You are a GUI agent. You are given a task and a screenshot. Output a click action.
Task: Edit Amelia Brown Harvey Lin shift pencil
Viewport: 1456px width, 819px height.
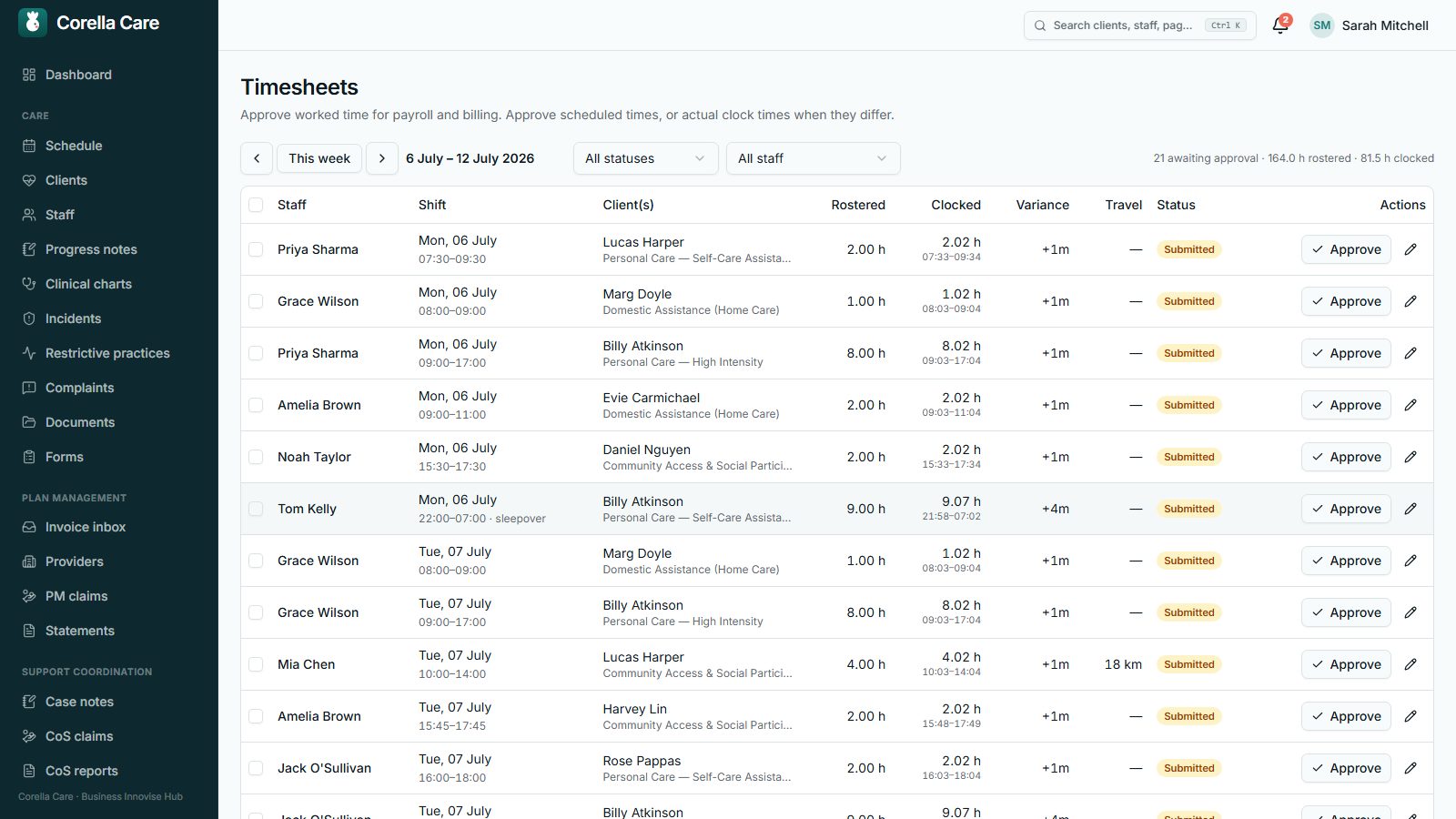click(x=1410, y=716)
